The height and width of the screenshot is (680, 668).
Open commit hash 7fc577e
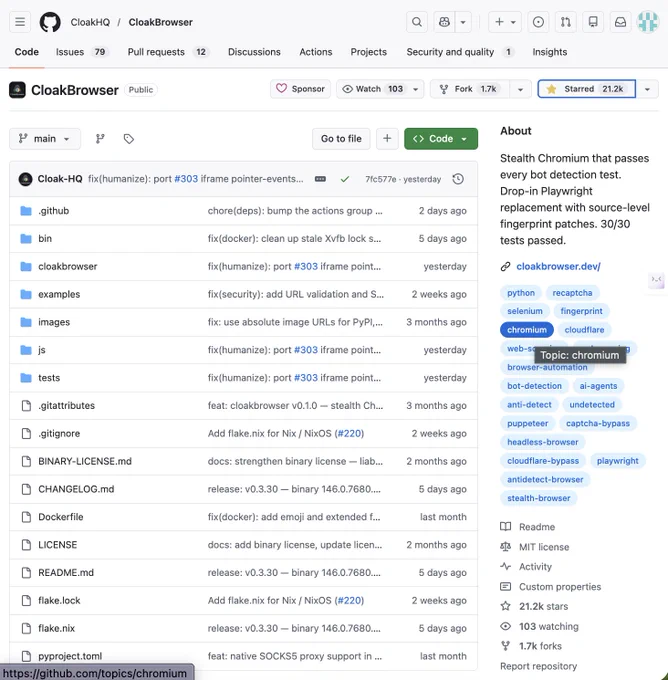(380, 179)
